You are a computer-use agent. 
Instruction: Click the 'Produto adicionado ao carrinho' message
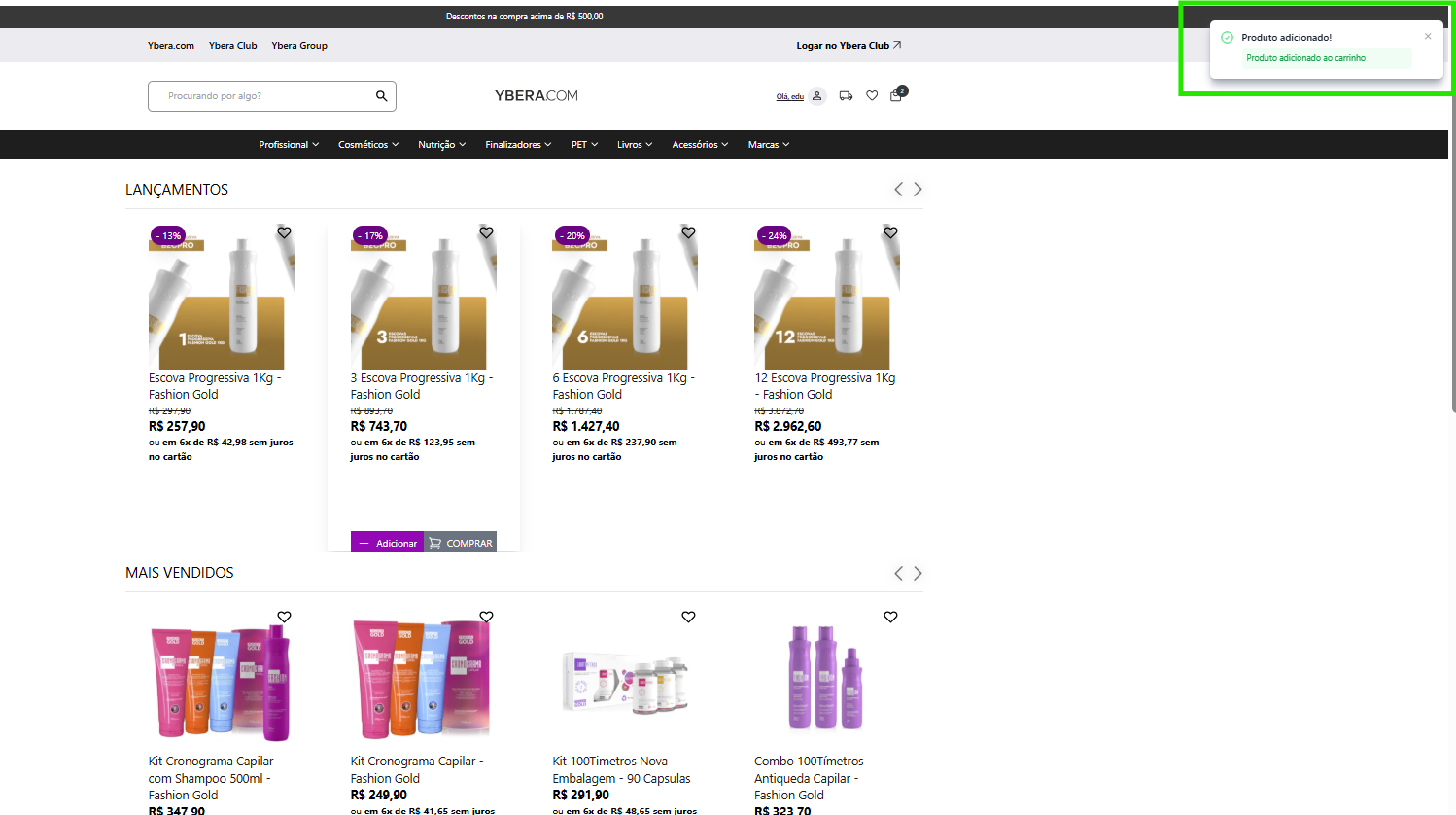(1305, 58)
